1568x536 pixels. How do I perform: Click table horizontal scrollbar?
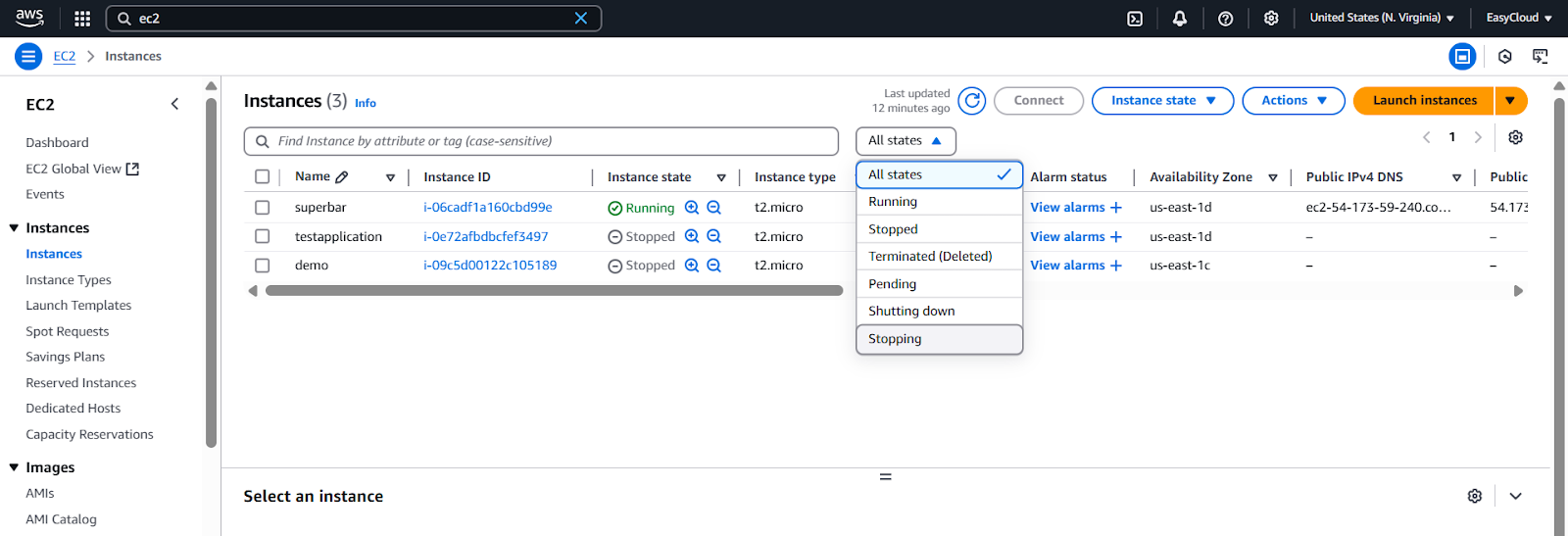point(554,291)
